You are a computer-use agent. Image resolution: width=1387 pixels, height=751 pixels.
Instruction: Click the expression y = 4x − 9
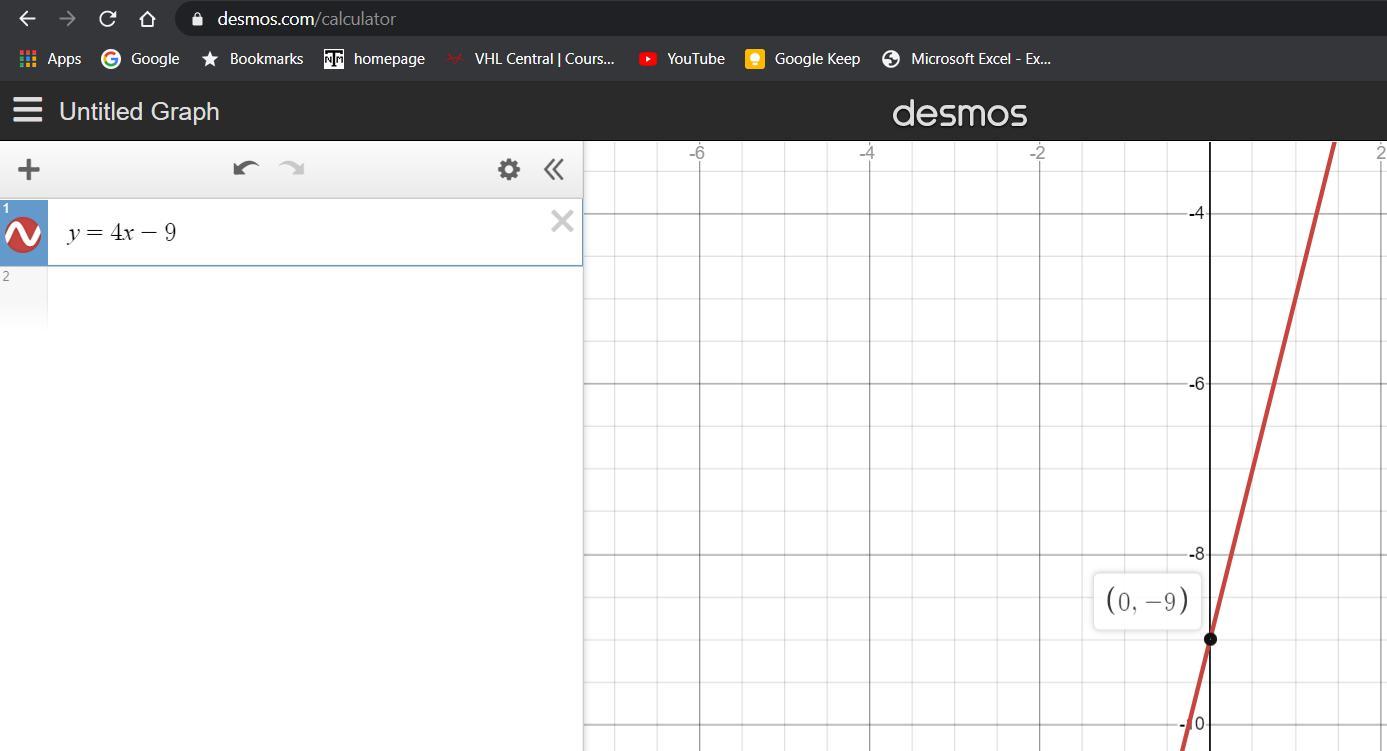pos(122,233)
